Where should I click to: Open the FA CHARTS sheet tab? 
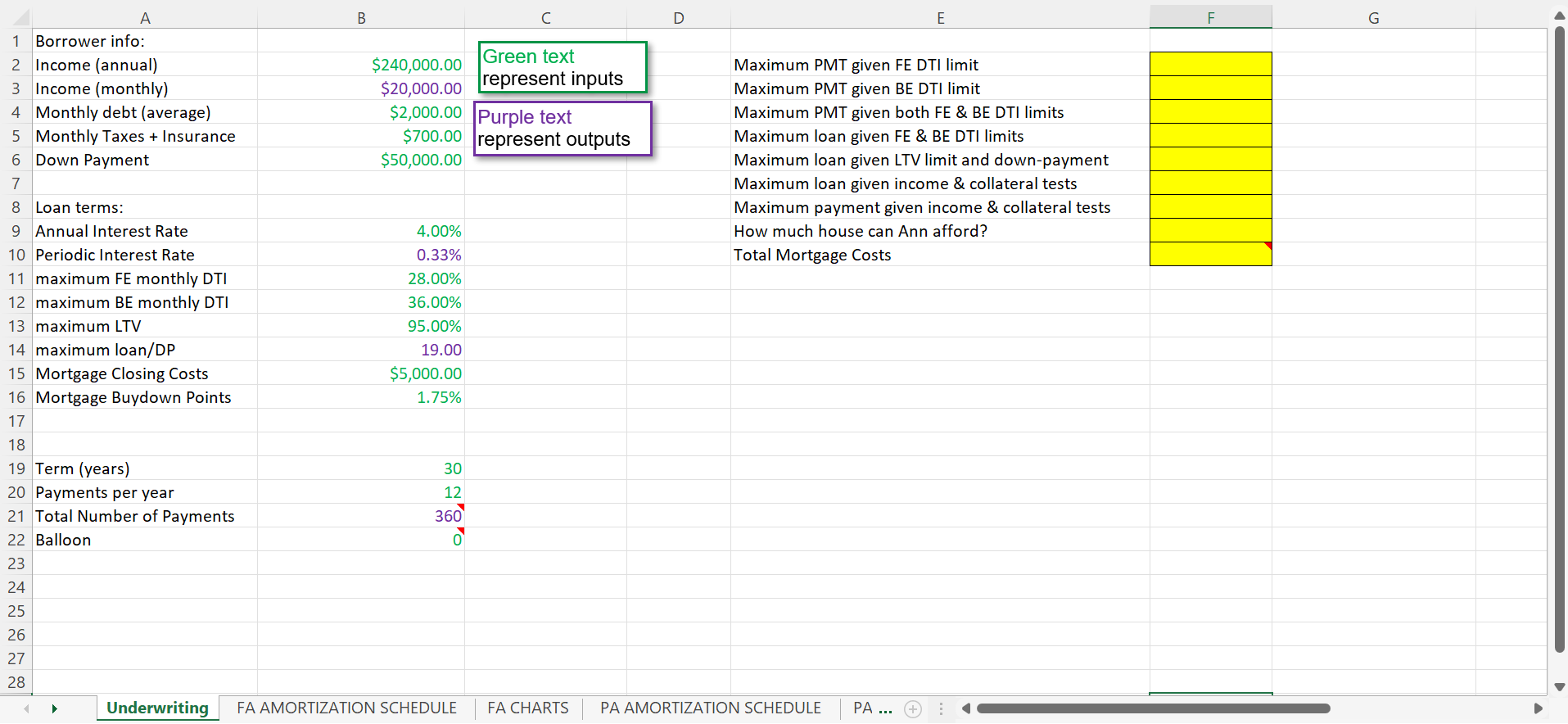tap(528, 708)
